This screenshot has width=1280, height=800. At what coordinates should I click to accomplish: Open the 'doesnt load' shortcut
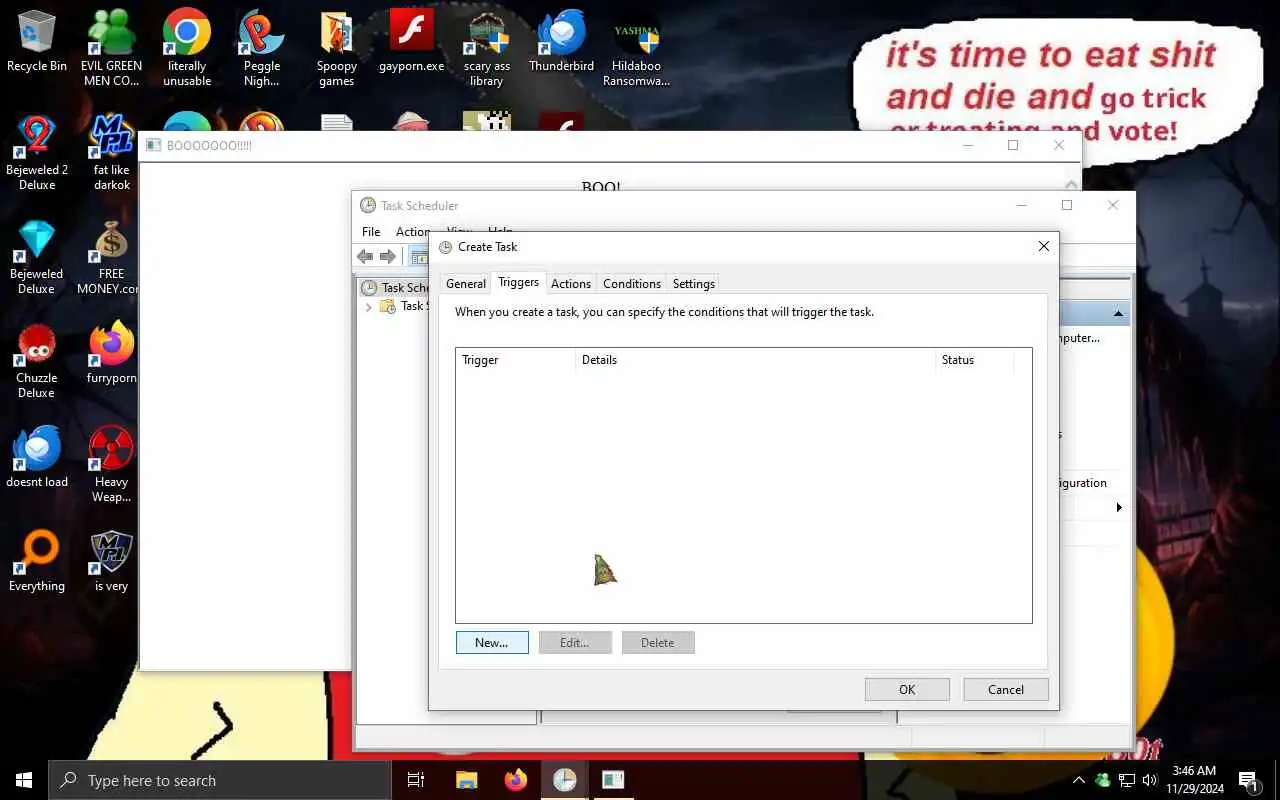pos(37,458)
